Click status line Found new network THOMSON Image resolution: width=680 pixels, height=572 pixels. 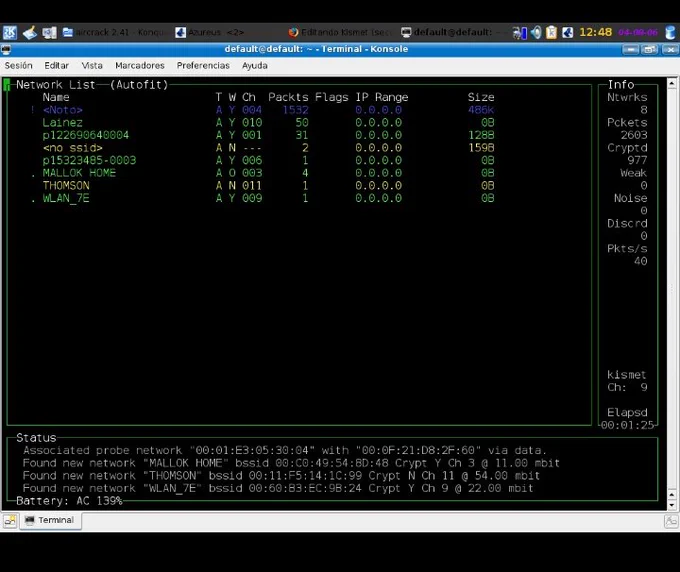point(281,476)
